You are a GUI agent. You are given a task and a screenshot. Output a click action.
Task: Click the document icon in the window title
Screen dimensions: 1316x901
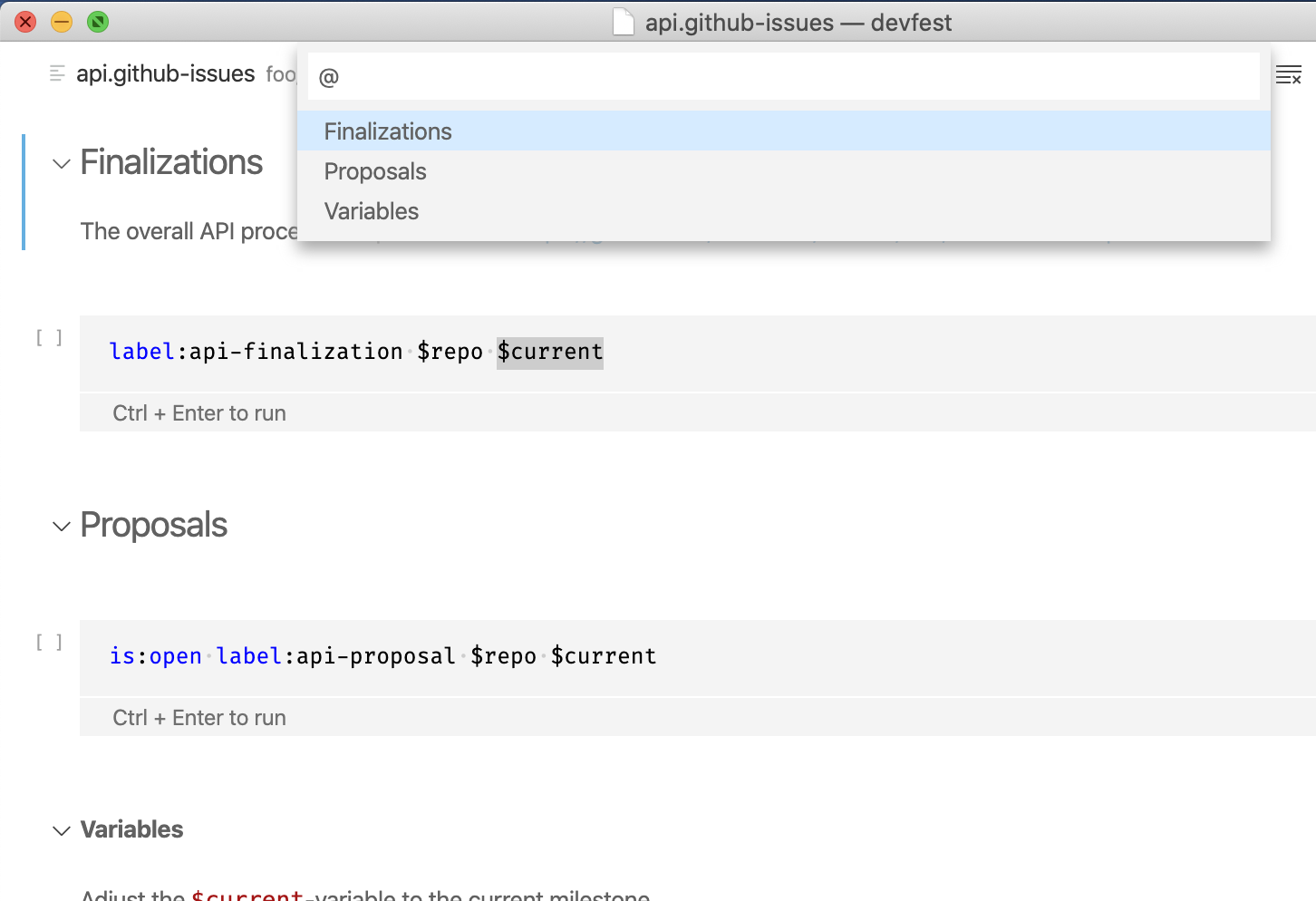pos(624,22)
